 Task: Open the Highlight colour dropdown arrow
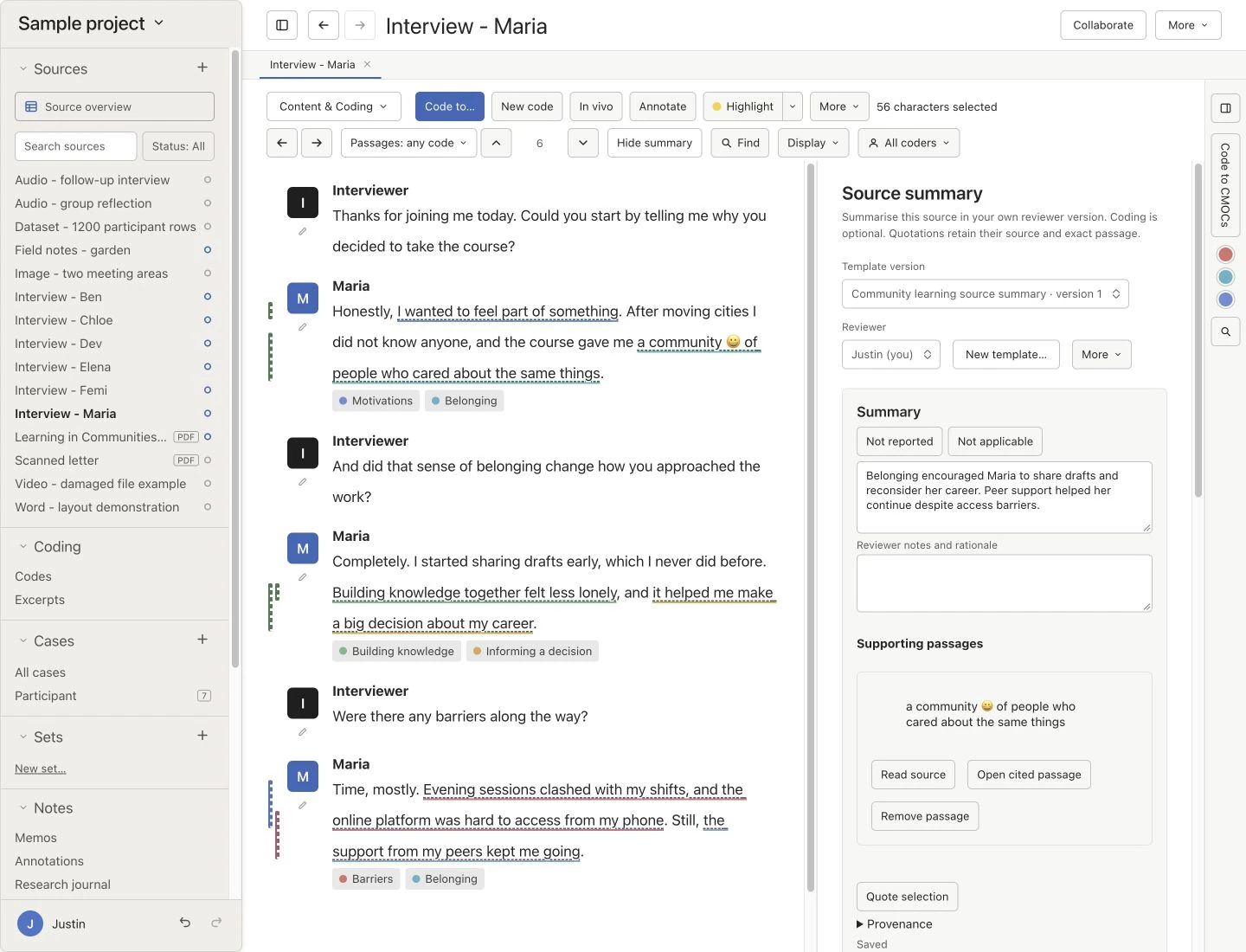793,106
